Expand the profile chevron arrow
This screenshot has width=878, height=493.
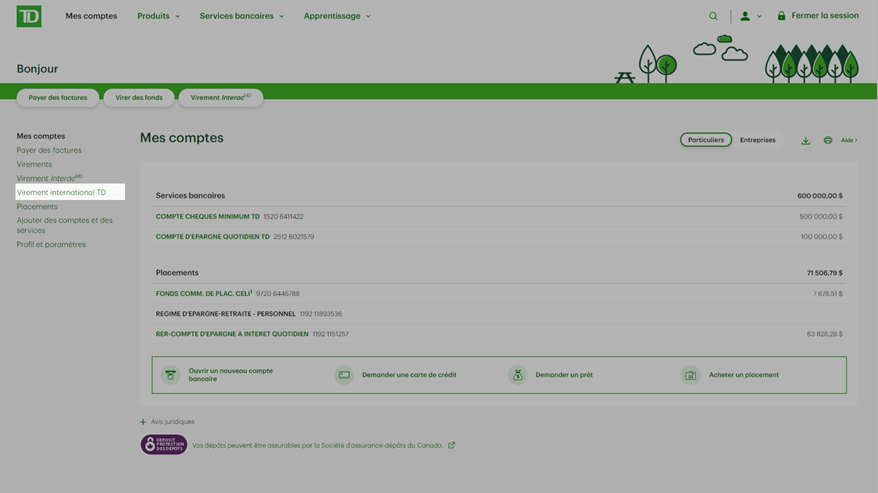[759, 16]
